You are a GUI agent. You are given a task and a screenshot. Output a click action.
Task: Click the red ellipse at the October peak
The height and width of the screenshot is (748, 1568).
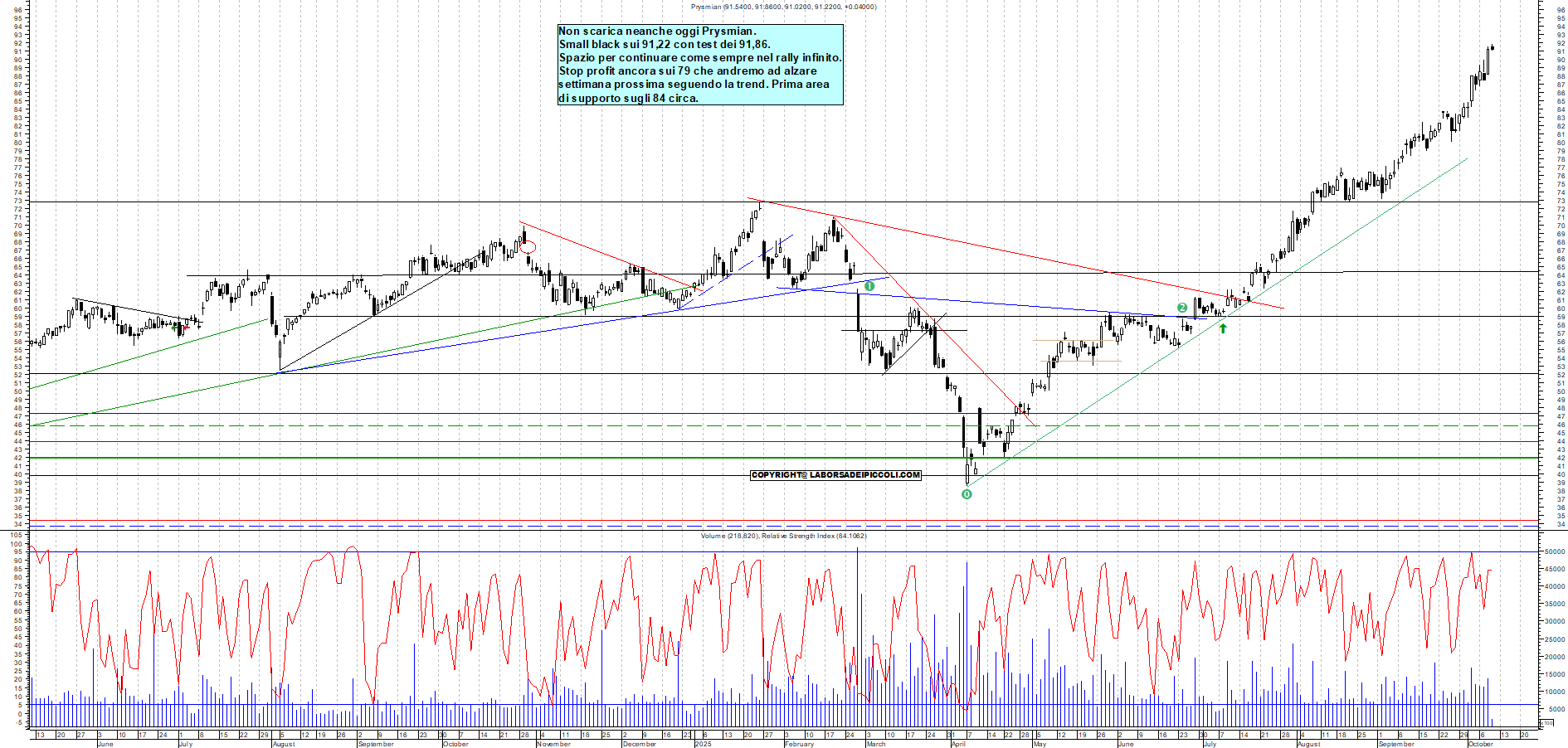coord(528,246)
